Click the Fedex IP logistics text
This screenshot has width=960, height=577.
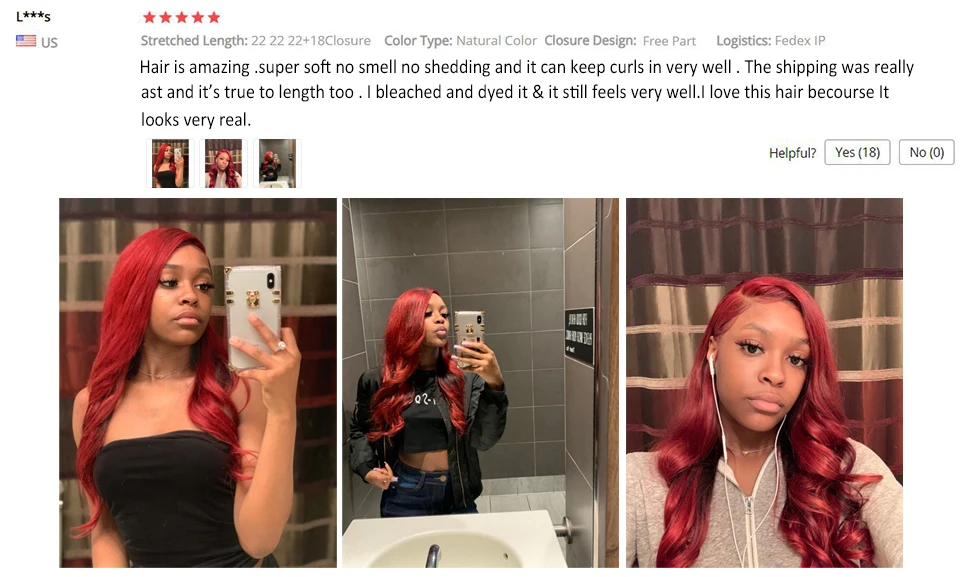800,40
